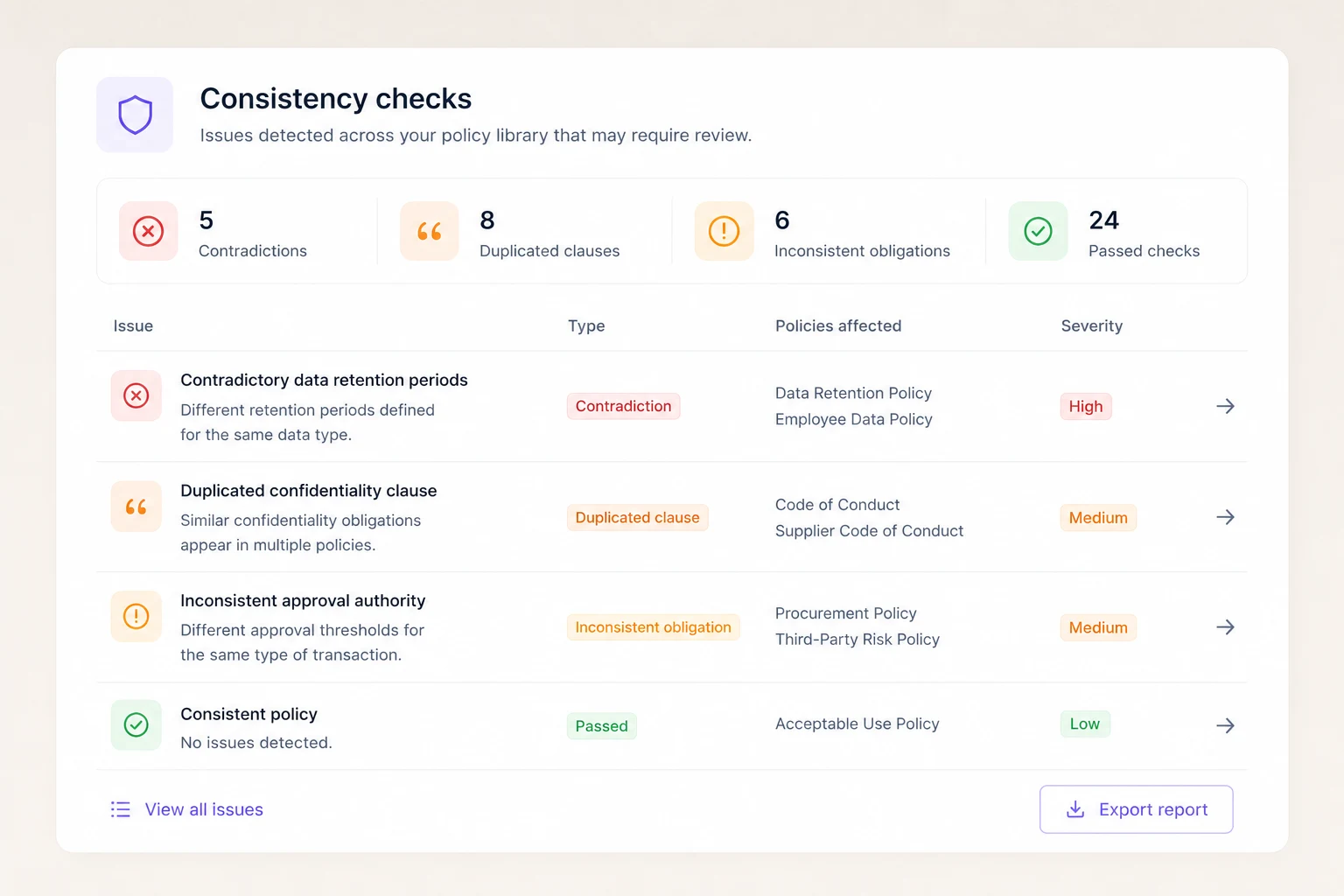
Task: Click the exclamation Inconsistent obligations summary icon
Action: pyautogui.click(x=724, y=231)
